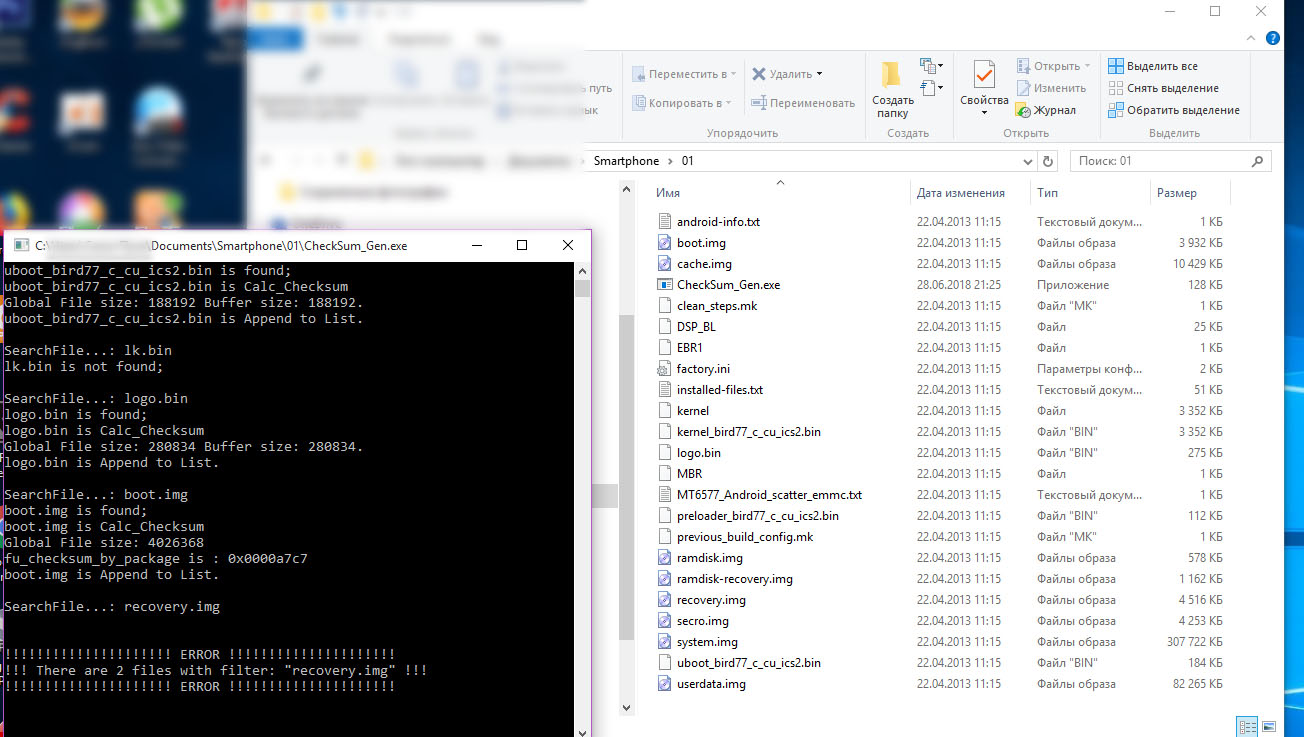Select the file ramdisk-recovery.img
This screenshot has width=1304, height=737.
[x=735, y=579]
